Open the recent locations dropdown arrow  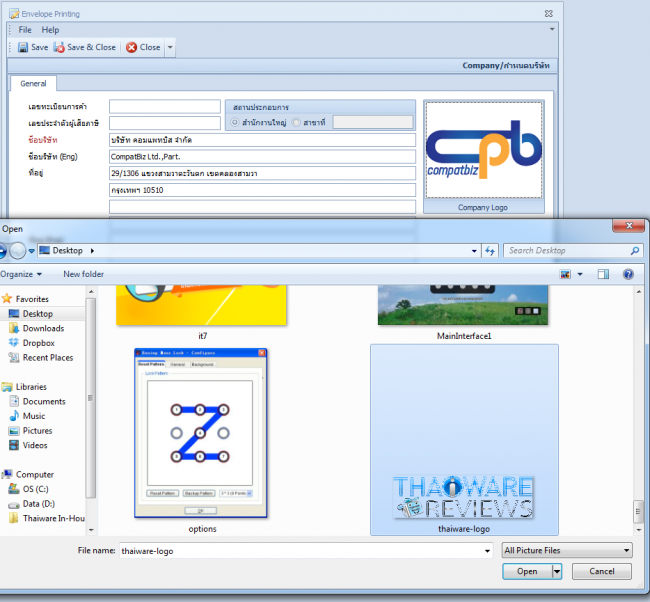pos(32,251)
